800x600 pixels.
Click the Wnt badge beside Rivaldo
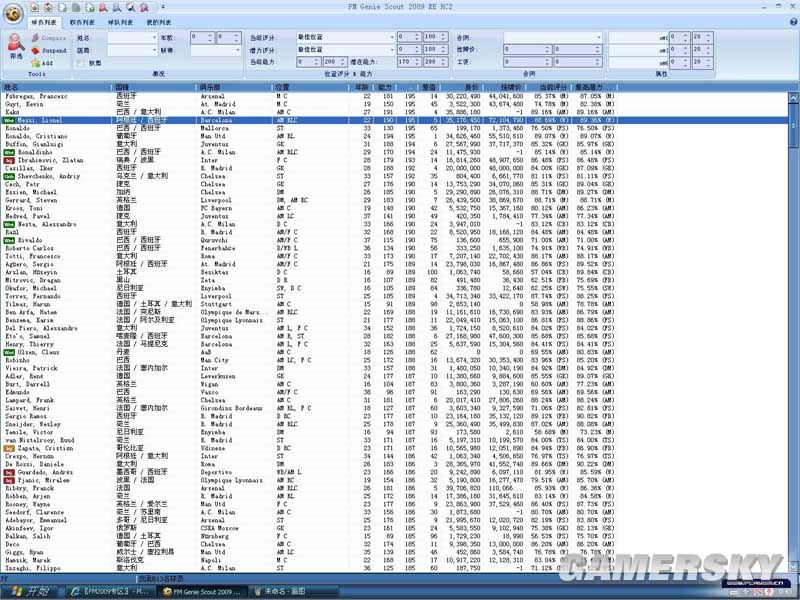[x=9, y=240]
